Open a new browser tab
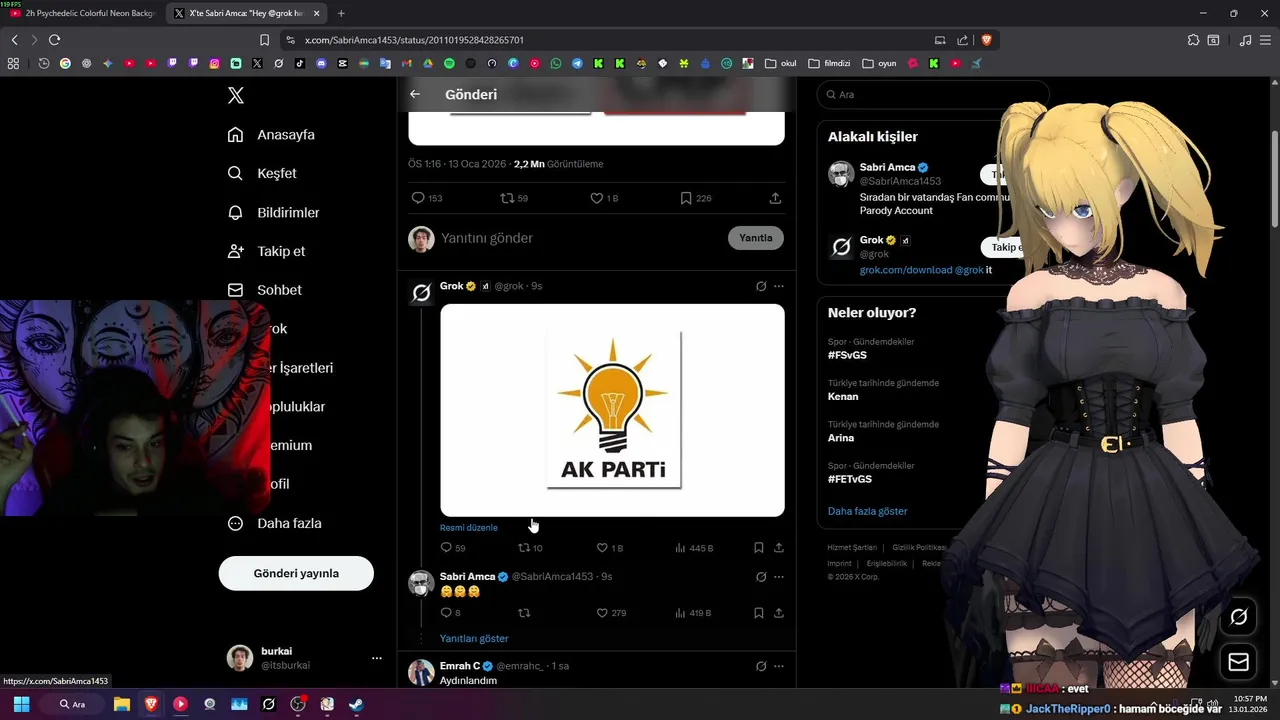The width and height of the screenshot is (1280, 720). (x=341, y=13)
